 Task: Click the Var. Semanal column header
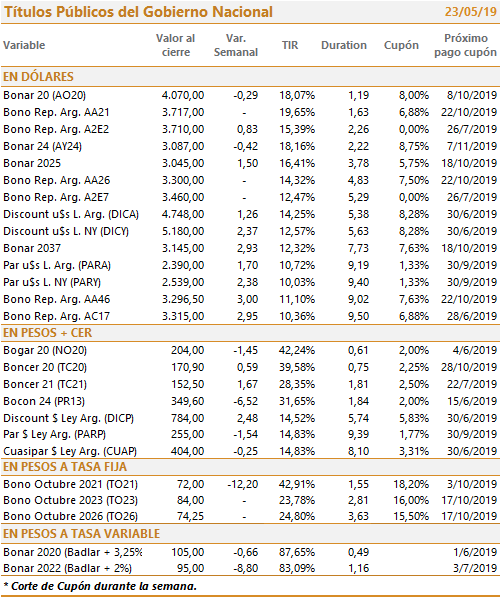point(236,45)
